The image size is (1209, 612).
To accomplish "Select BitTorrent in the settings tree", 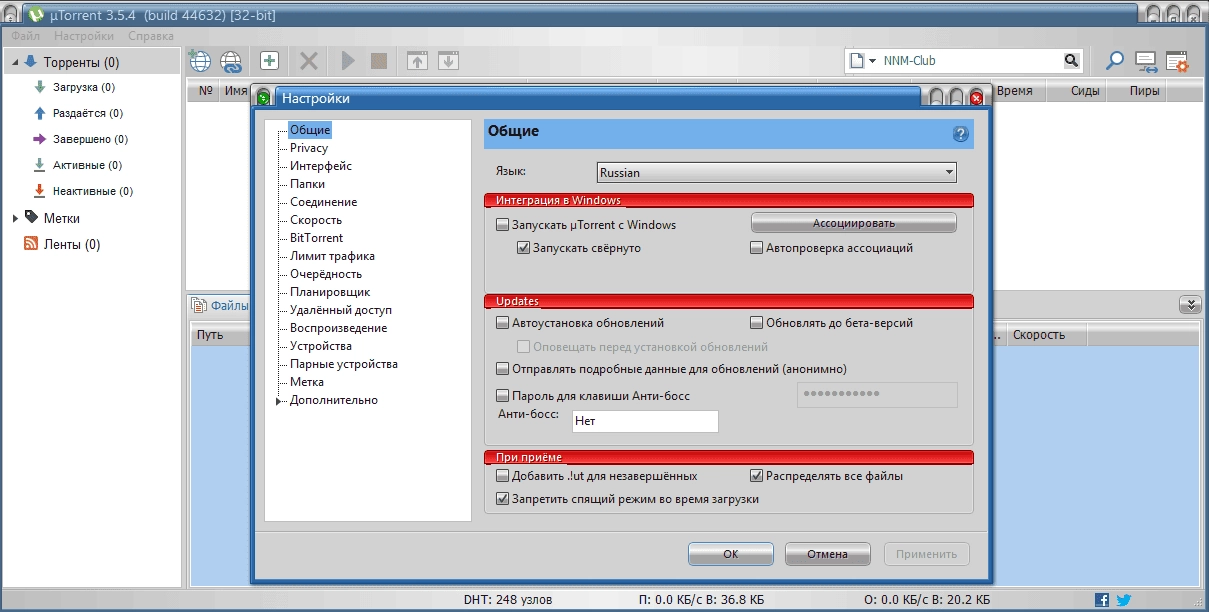I will point(316,238).
